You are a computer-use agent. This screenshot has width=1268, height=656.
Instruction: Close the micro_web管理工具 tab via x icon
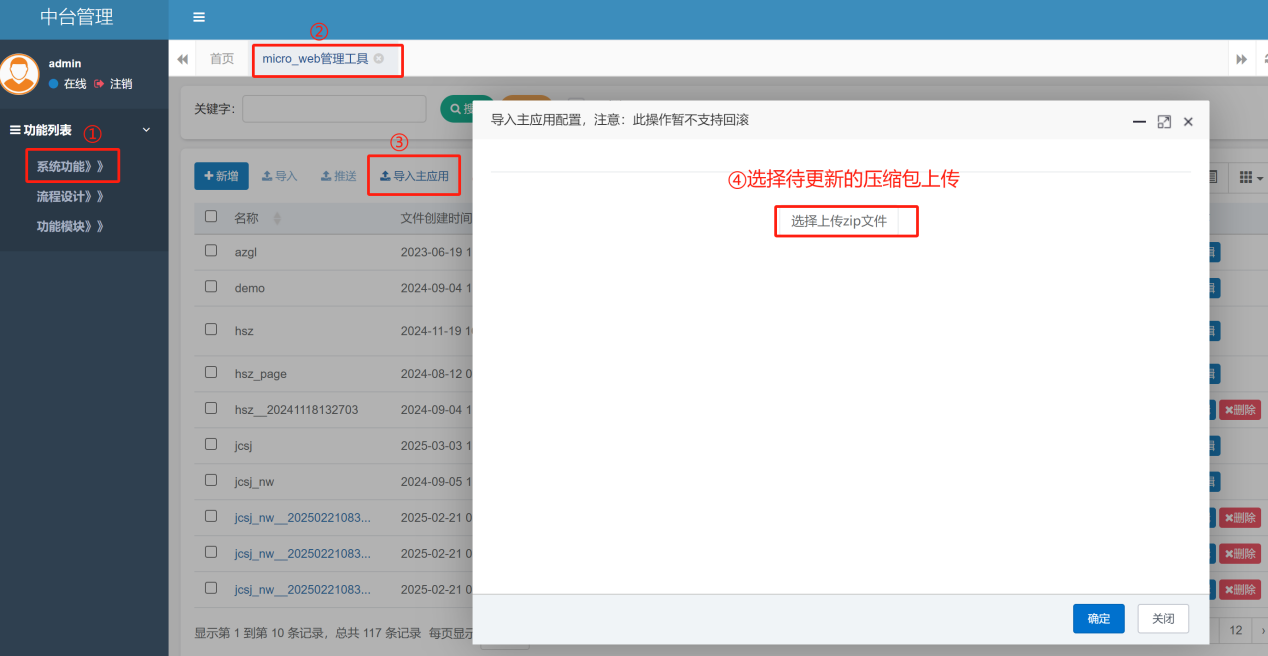[379, 59]
